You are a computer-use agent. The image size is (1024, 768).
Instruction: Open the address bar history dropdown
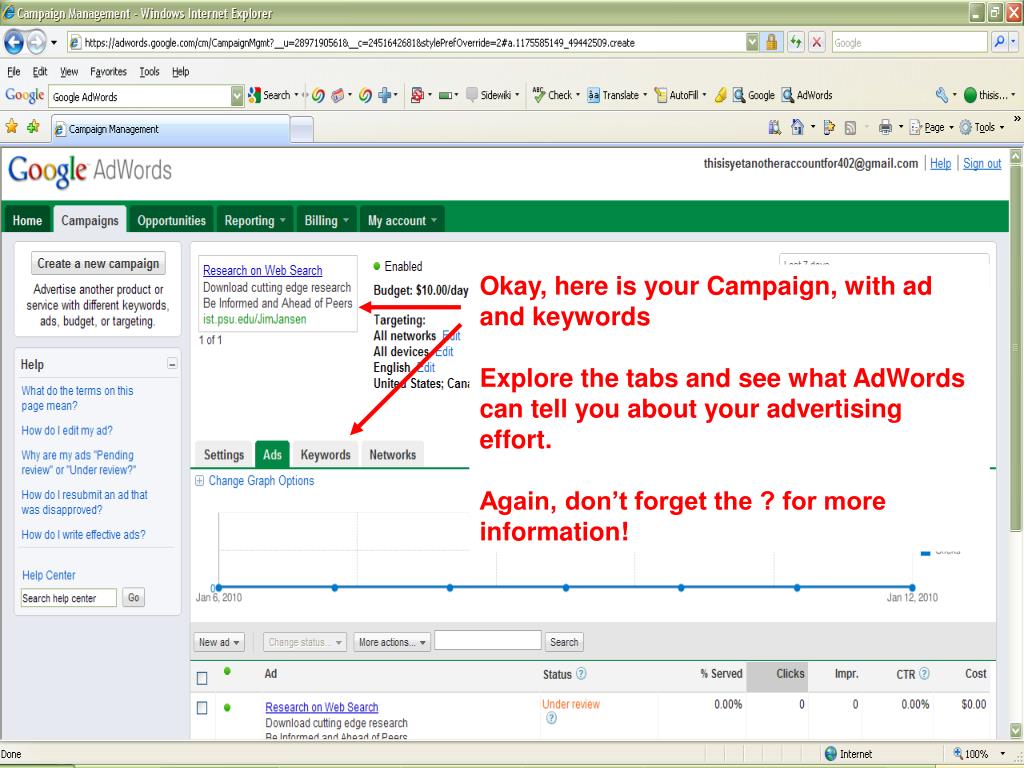pyautogui.click(x=752, y=42)
